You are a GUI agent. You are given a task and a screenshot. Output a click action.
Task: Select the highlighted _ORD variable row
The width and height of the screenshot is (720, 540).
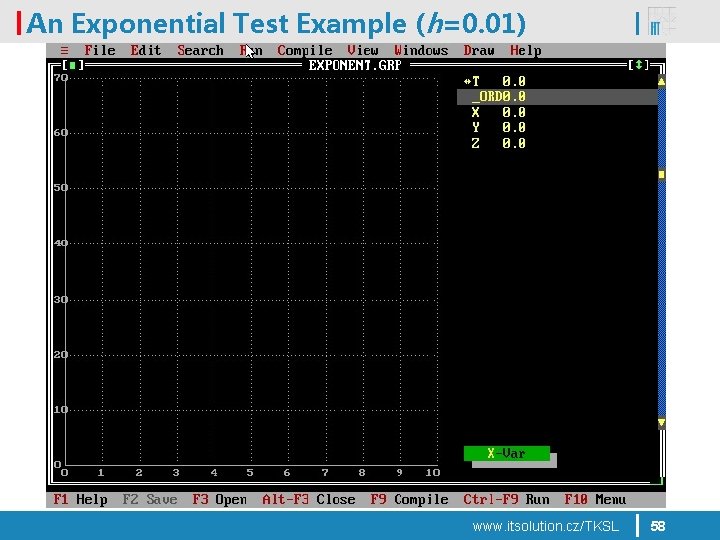[557, 97]
